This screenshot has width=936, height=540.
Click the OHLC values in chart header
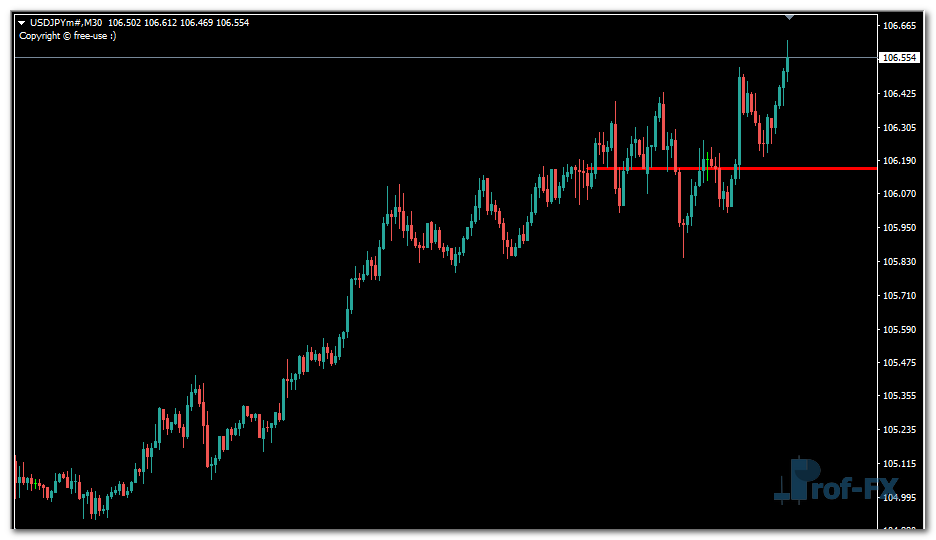(177, 23)
